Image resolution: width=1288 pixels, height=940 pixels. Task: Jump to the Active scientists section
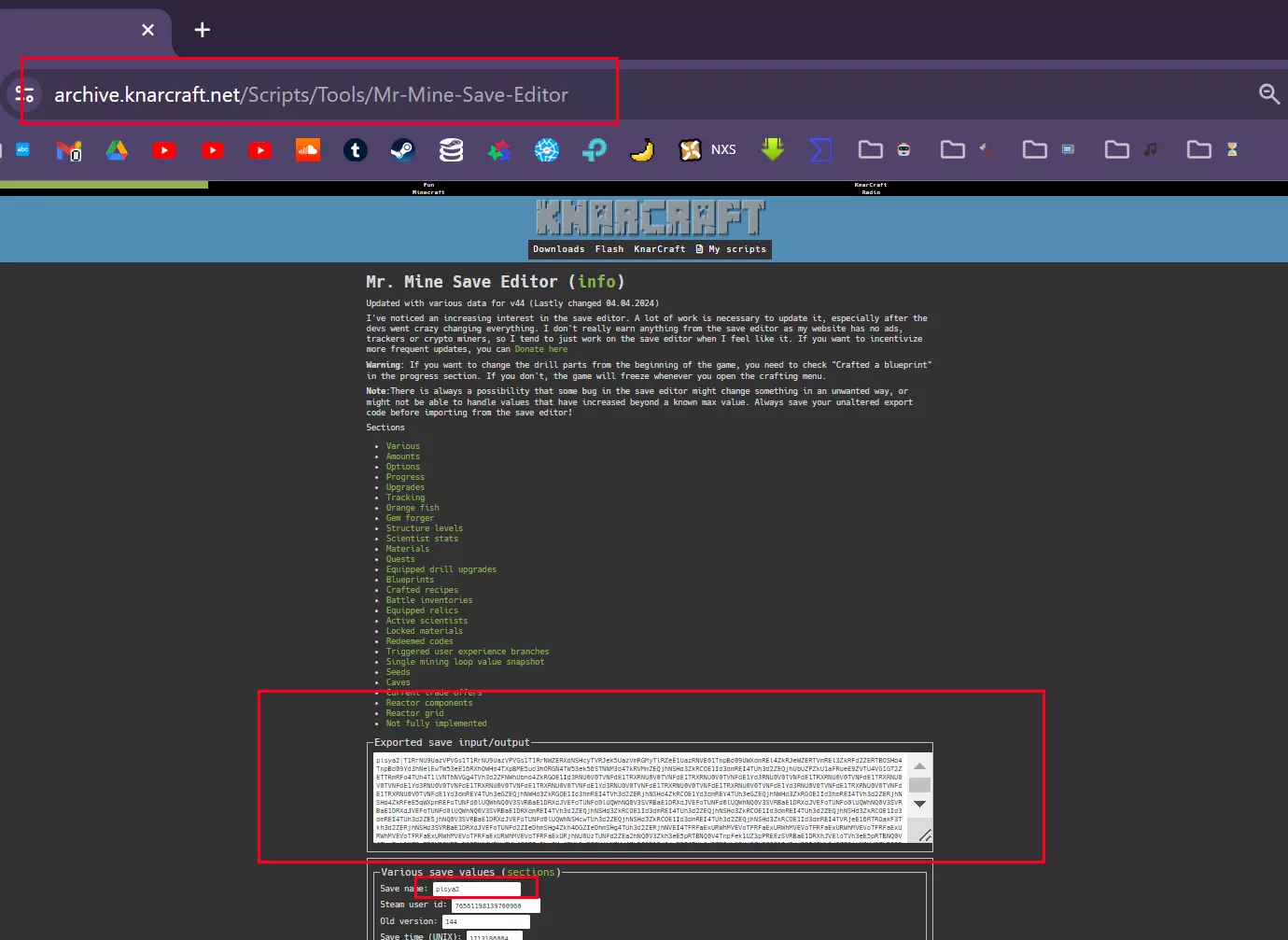coord(427,621)
